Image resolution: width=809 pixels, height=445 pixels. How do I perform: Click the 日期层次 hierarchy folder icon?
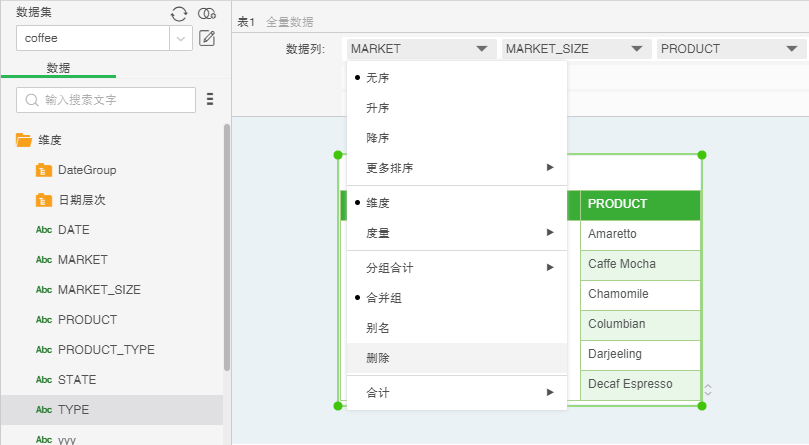click(43, 200)
